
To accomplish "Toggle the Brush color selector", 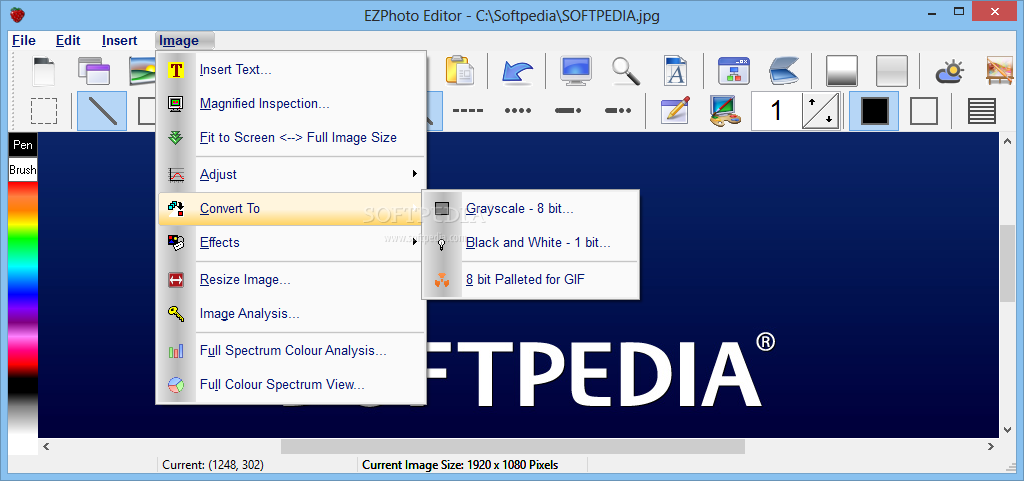I will point(23,170).
